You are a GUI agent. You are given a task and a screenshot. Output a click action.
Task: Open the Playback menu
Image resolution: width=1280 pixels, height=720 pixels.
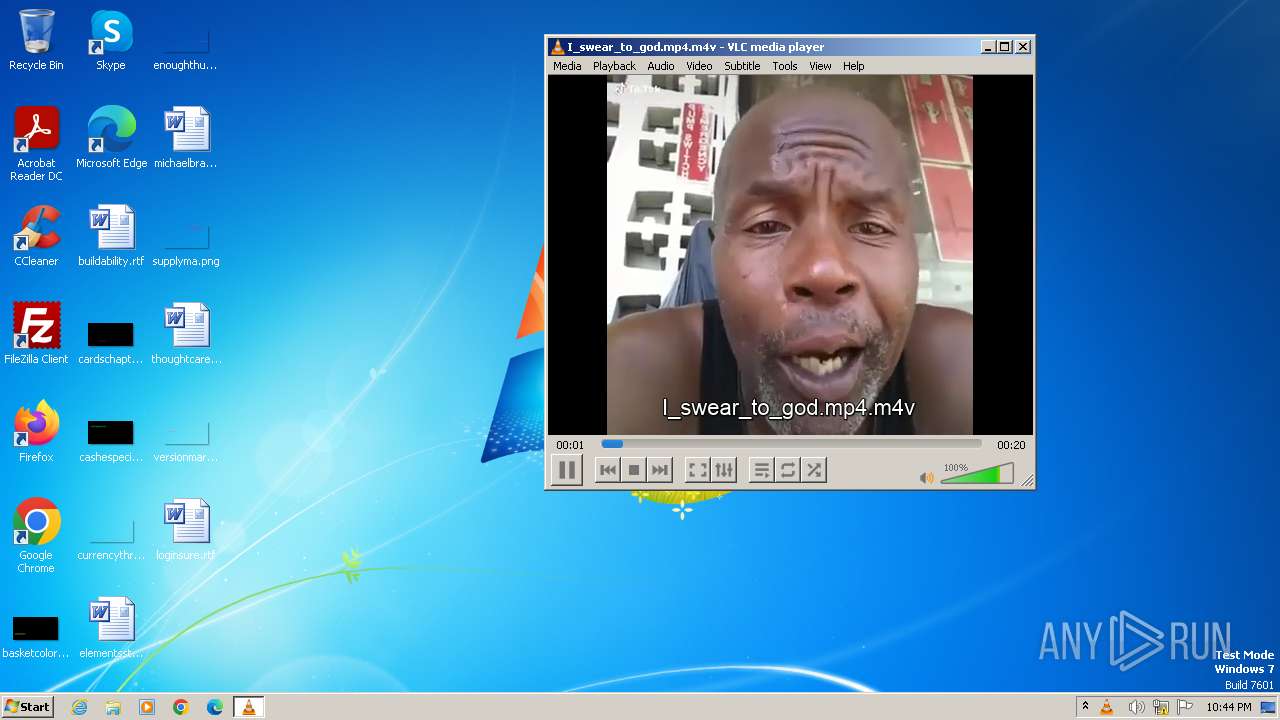click(614, 66)
